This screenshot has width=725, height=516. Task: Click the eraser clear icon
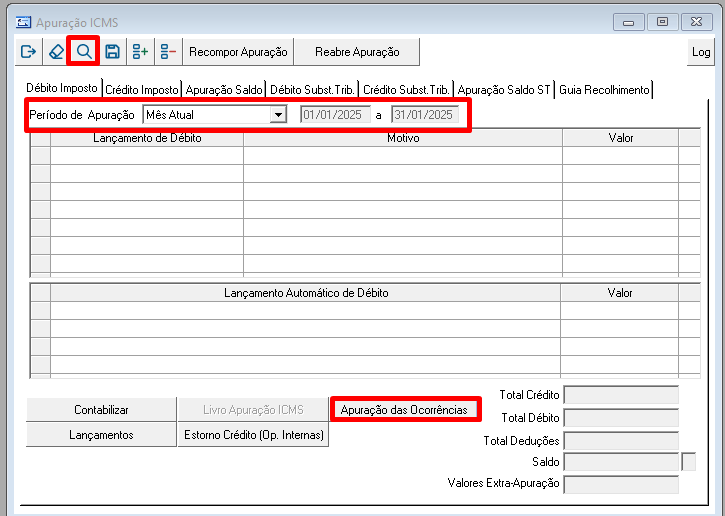(56, 51)
